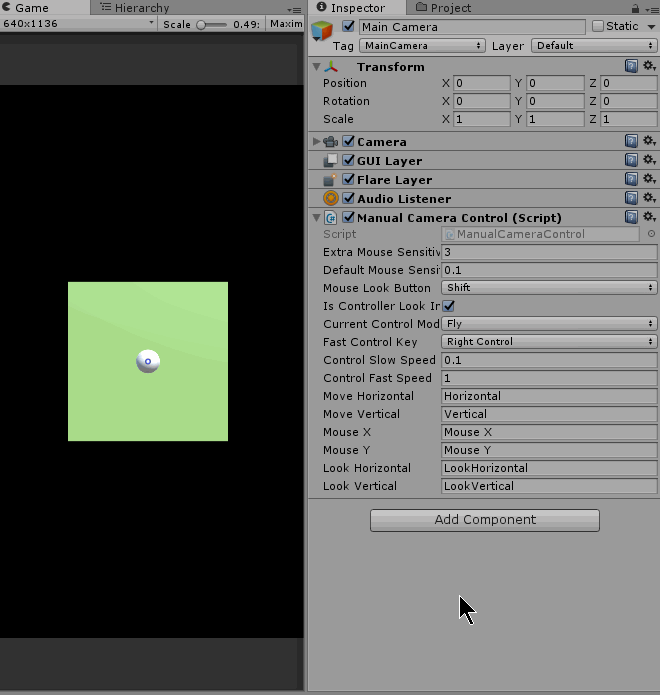
Task: Open GUI Layer help reference icon
Action: [631, 160]
